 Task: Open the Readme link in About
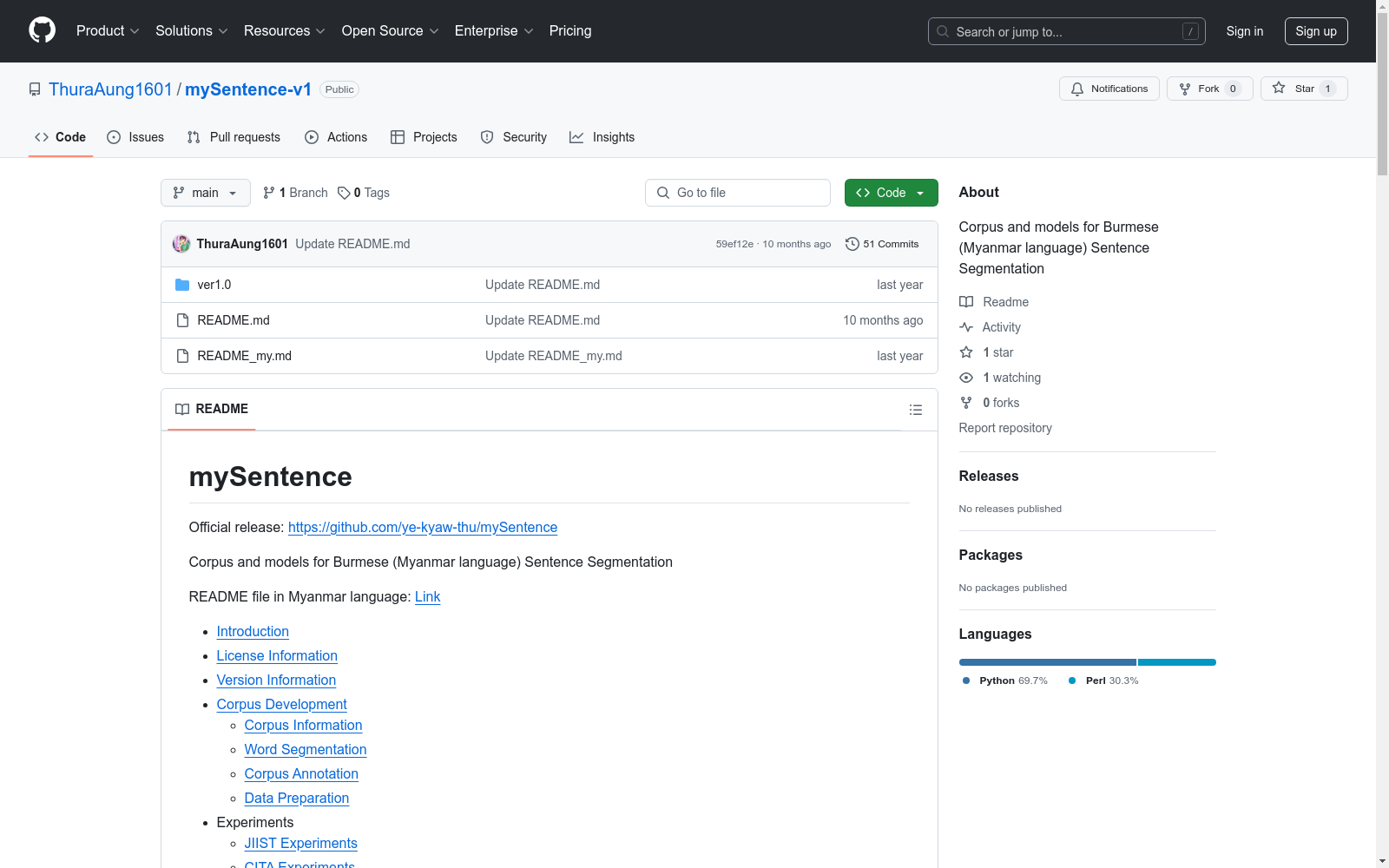(x=994, y=302)
